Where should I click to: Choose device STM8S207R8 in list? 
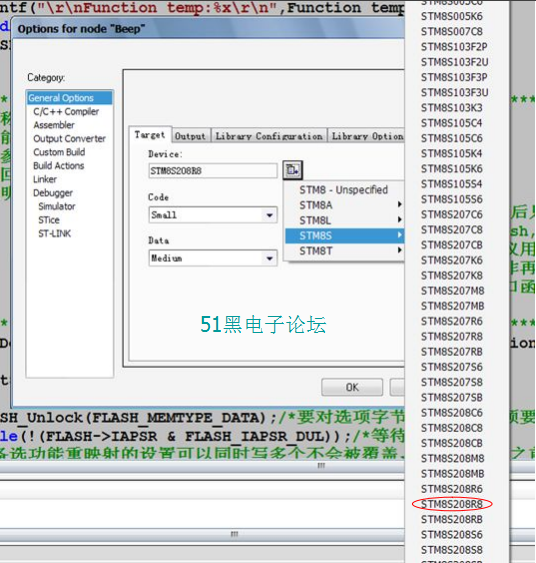(452, 336)
